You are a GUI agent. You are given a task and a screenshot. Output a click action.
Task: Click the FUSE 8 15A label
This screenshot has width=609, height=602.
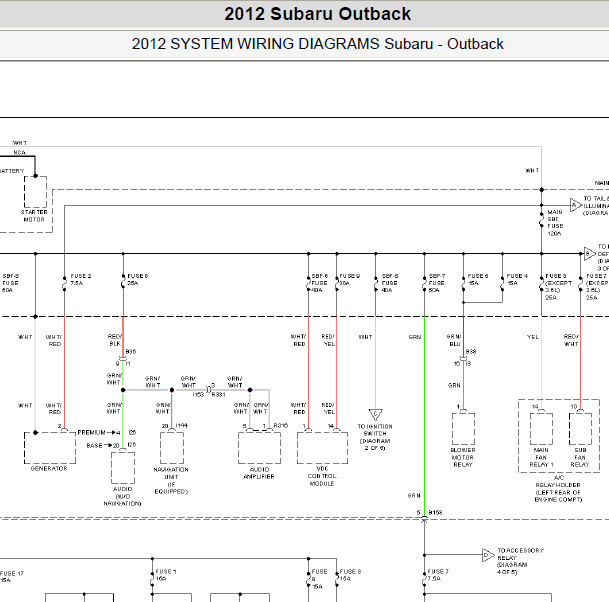(x=350, y=575)
